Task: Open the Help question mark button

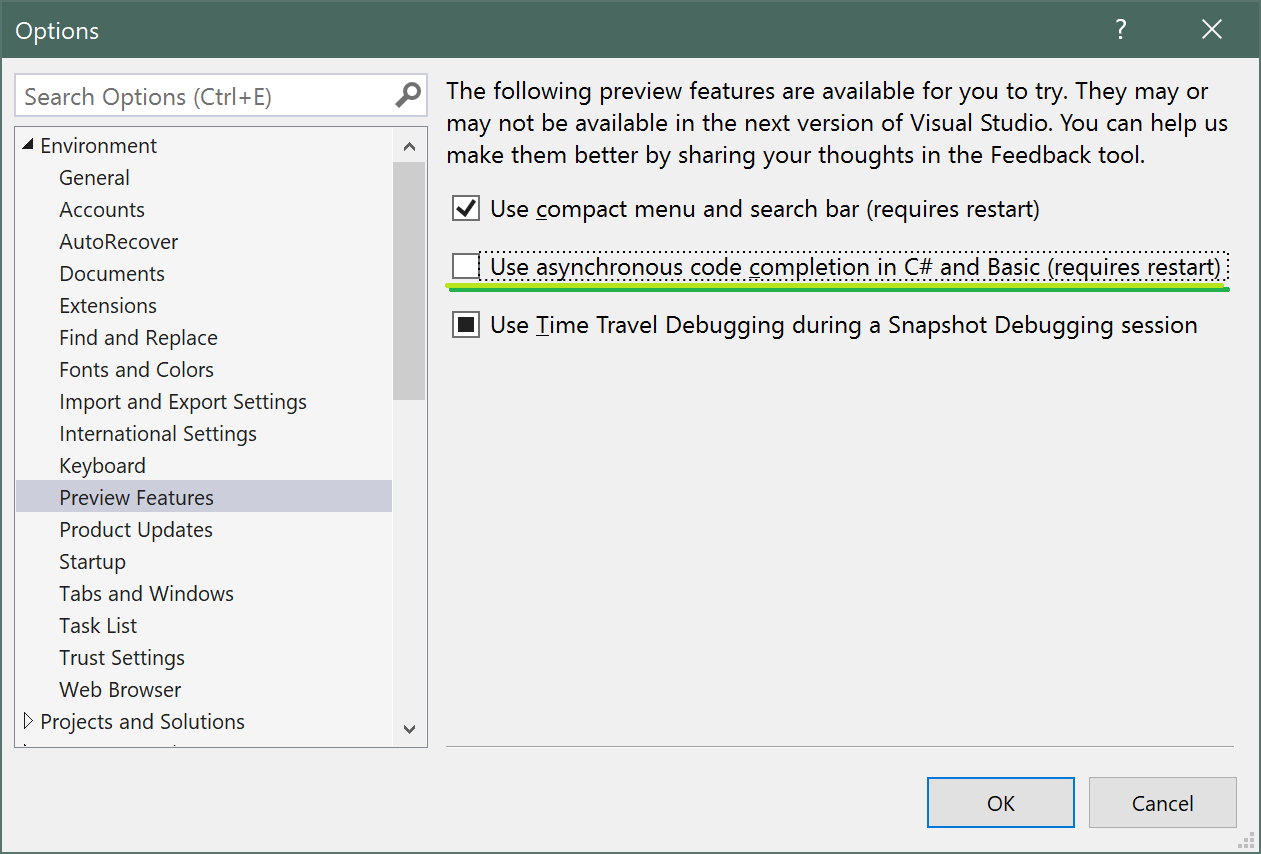Action: coord(1122,30)
